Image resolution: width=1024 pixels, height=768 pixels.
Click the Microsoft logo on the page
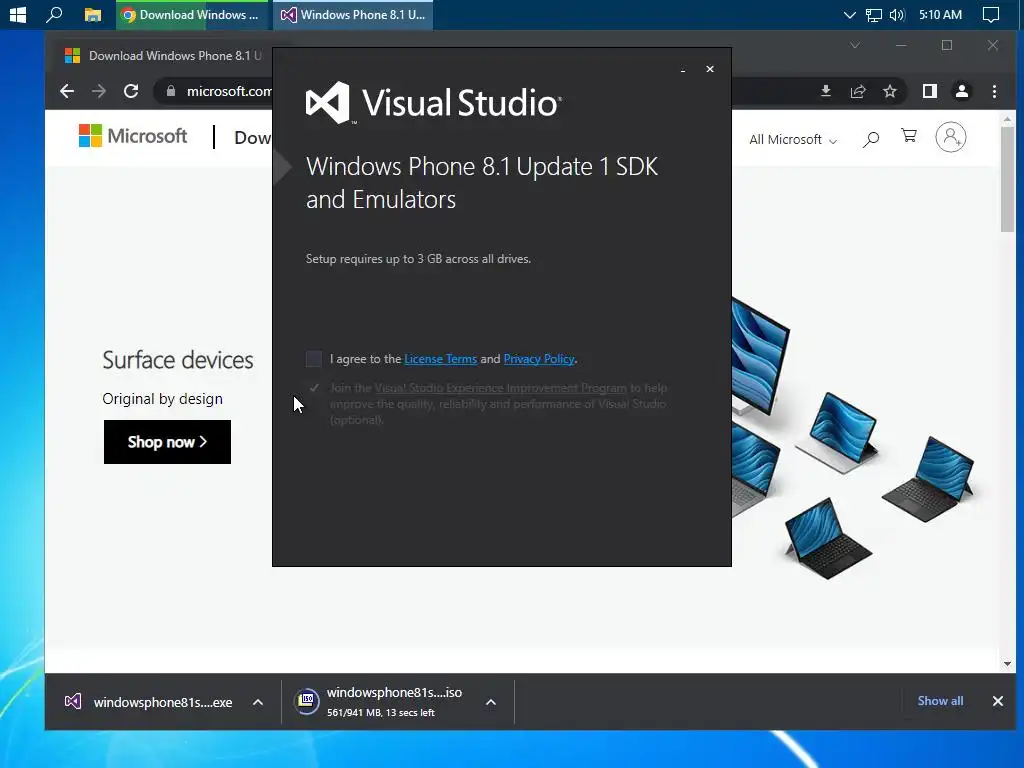pos(133,136)
